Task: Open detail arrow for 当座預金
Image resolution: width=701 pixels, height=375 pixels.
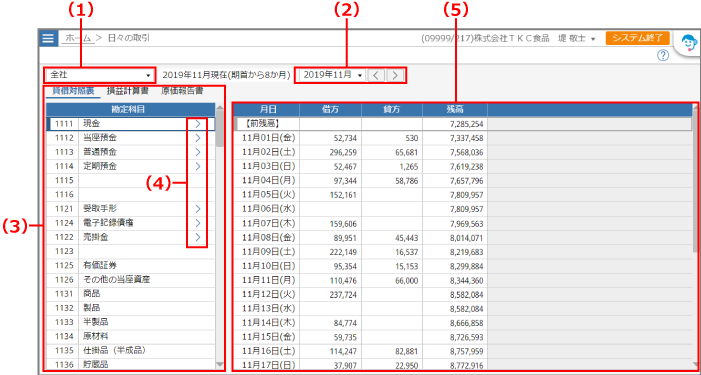Action: click(198, 138)
